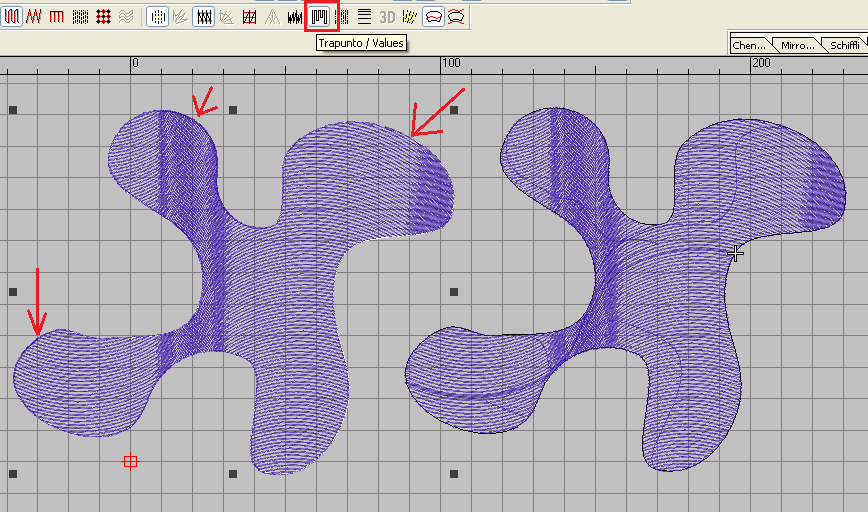The width and height of the screenshot is (868, 512).
Task: Toggle the black cross-hatch underlay button
Action: pos(204,16)
